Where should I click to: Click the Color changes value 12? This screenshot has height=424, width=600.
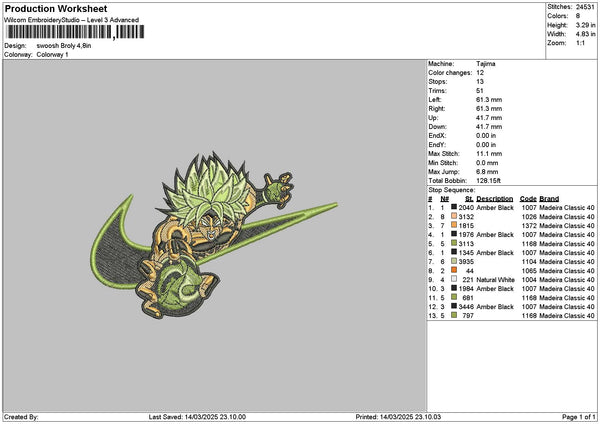[480, 73]
